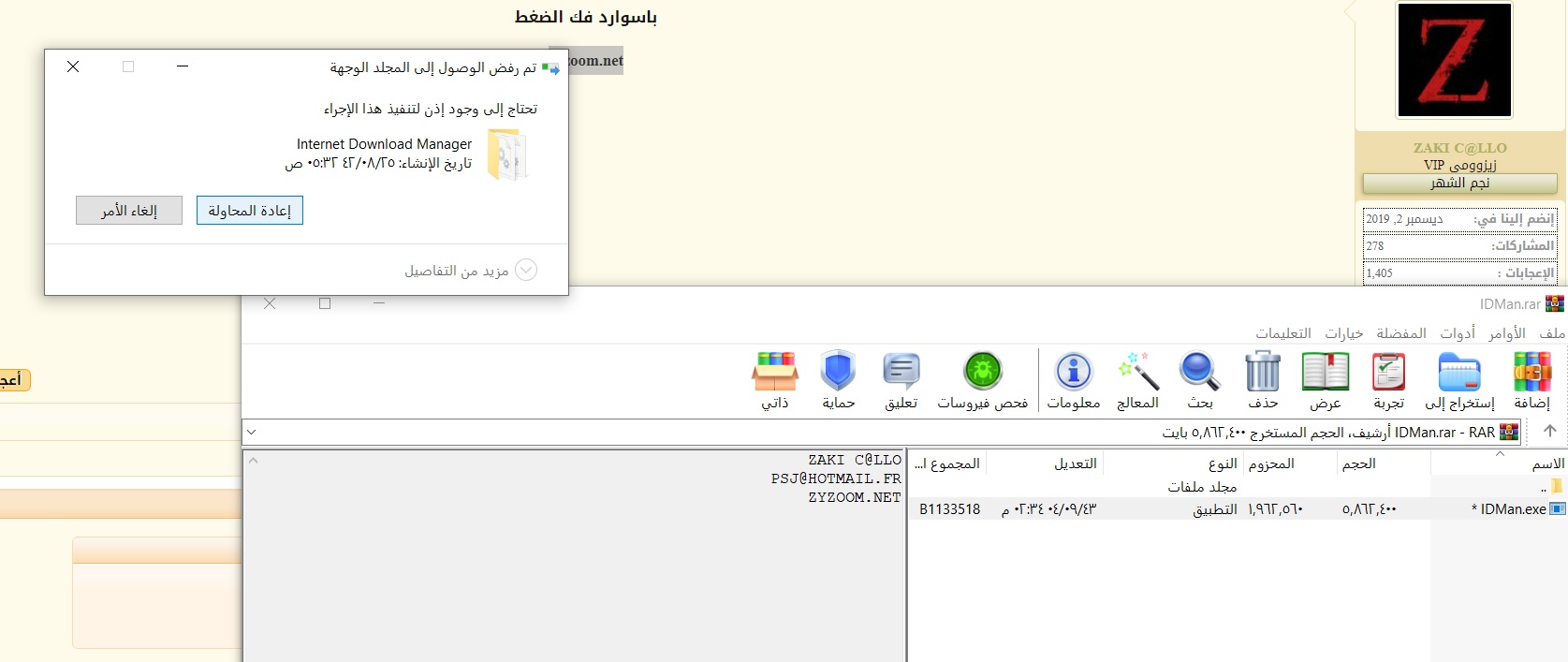Click the Add (إضافة) WinRAR toolbar icon
Image resolution: width=1568 pixels, height=662 pixels.
(x=1532, y=372)
